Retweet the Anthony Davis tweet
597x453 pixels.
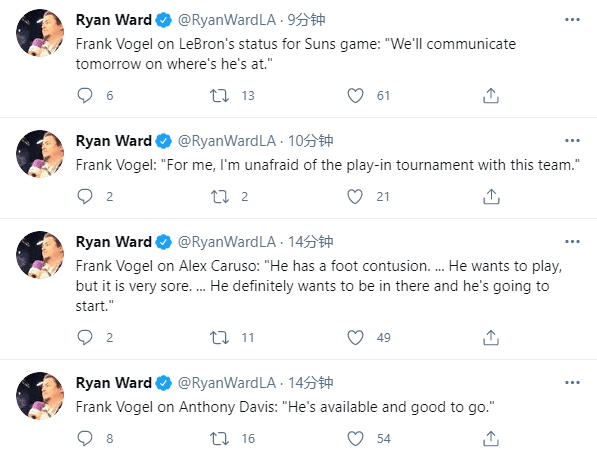(x=220, y=439)
